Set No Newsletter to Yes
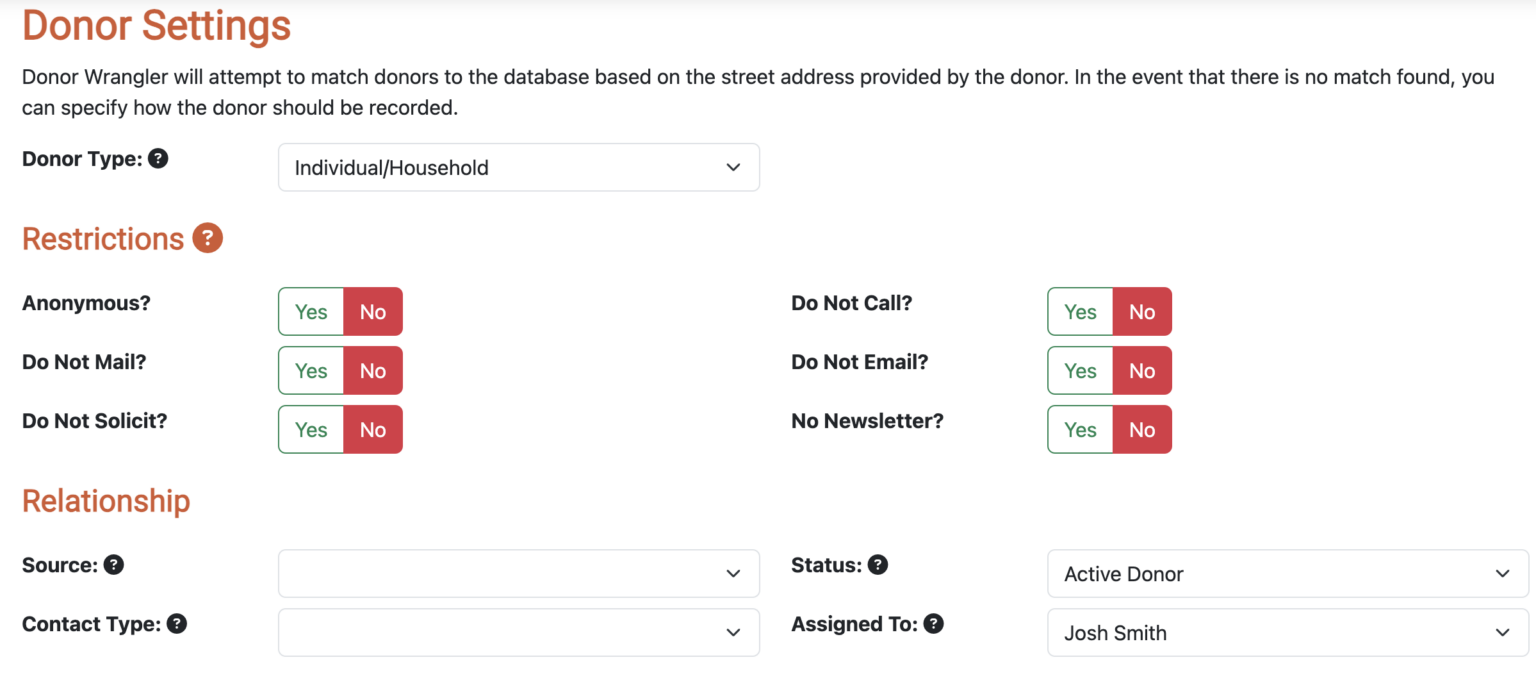The width and height of the screenshot is (1536, 678). coord(1079,429)
